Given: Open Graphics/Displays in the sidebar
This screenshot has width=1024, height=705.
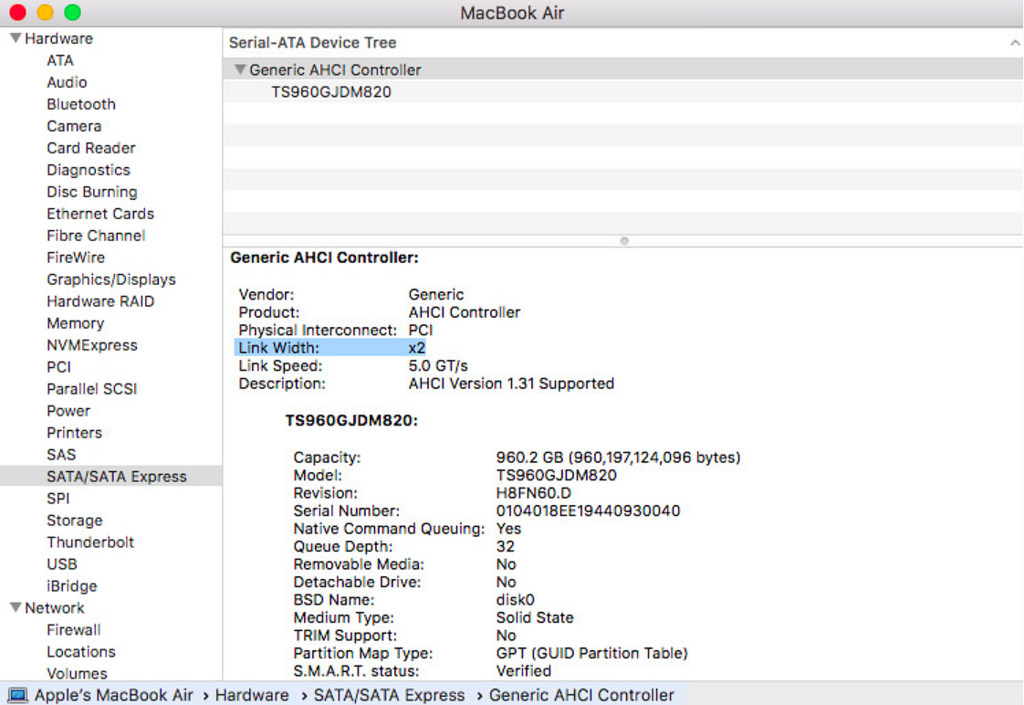Looking at the screenshot, I should coord(111,279).
